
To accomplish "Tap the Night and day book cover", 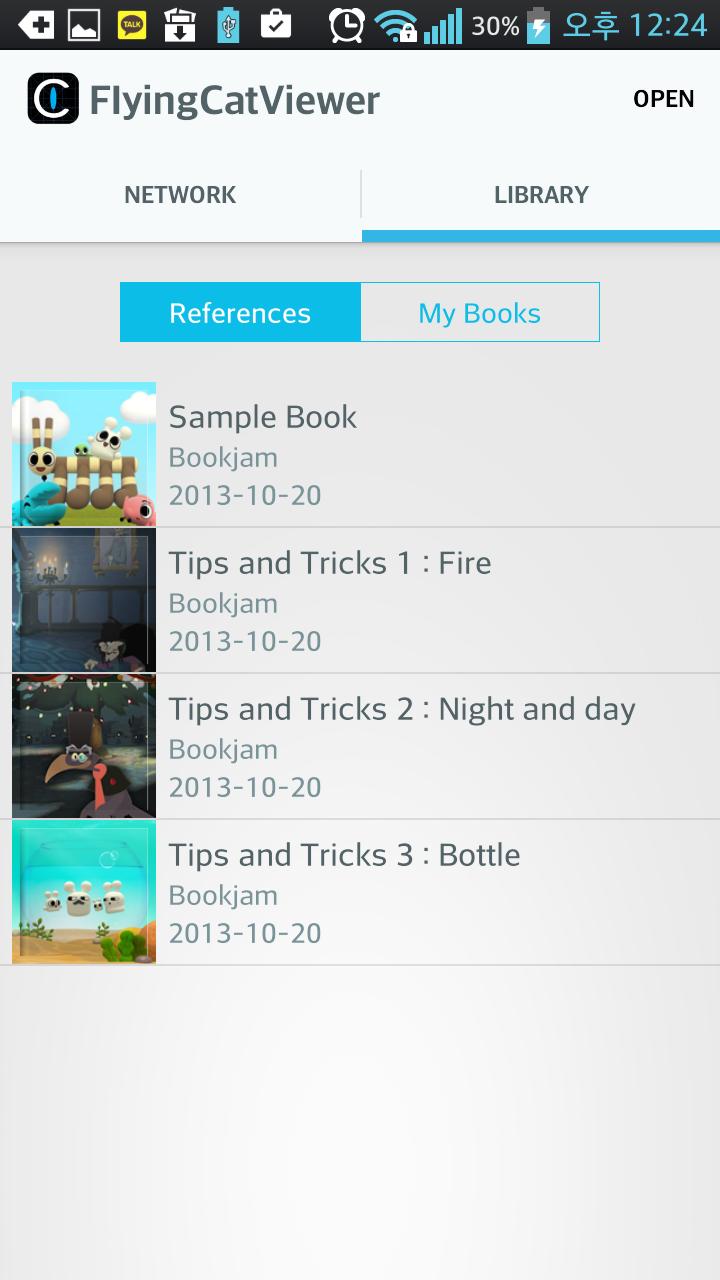I will pyautogui.click(x=84, y=746).
